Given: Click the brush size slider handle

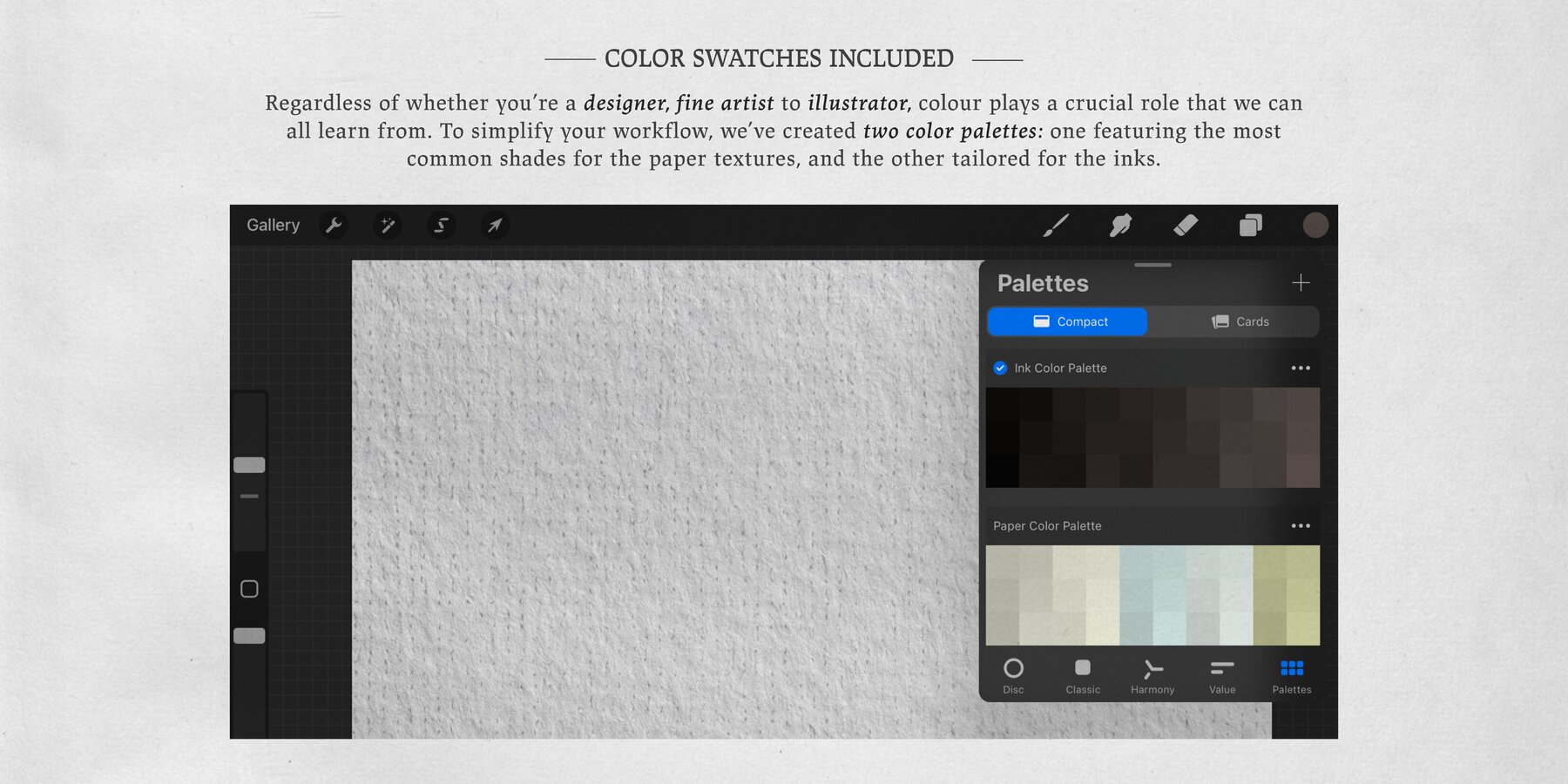Looking at the screenshot, I should (x=249, y=465).
